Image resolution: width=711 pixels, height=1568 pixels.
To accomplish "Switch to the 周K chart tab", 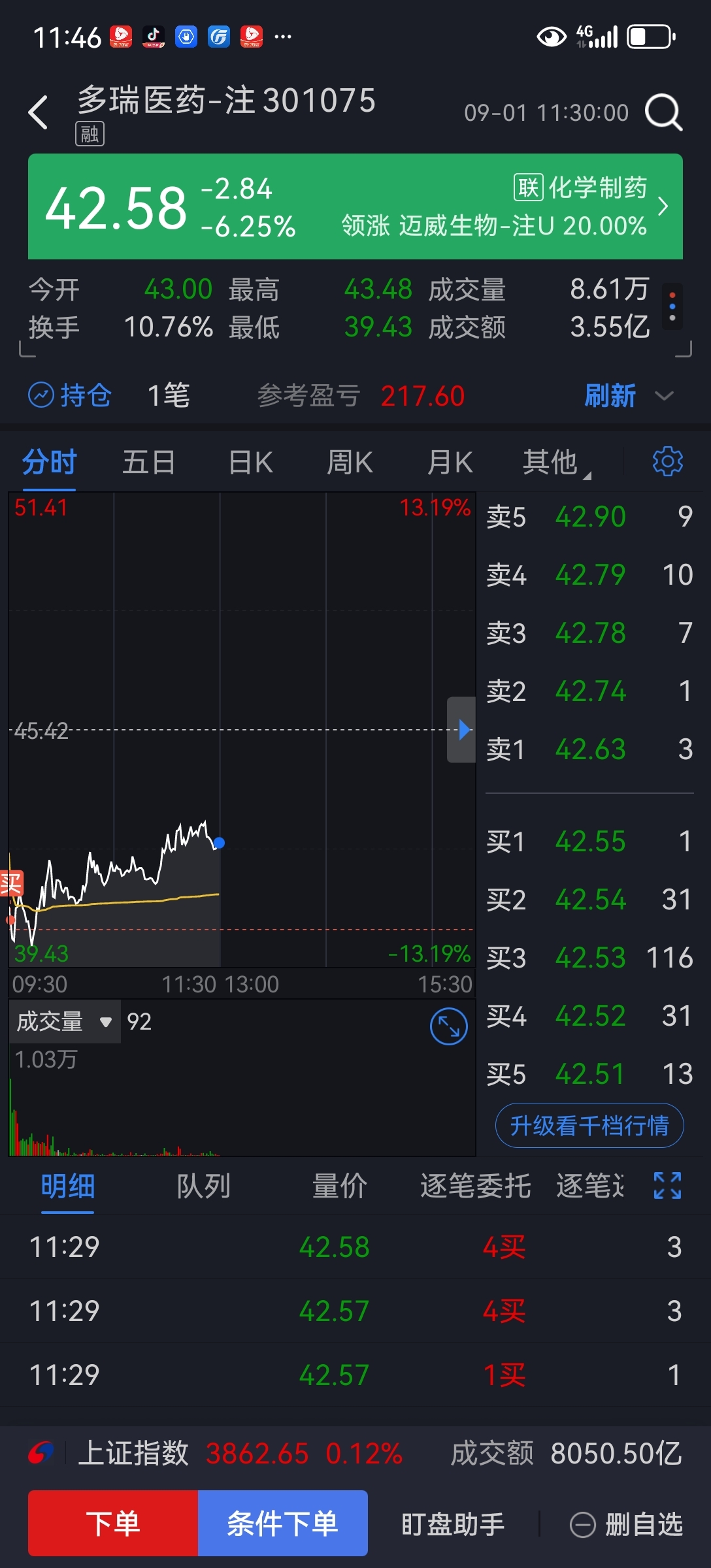I will click(350, 463).
